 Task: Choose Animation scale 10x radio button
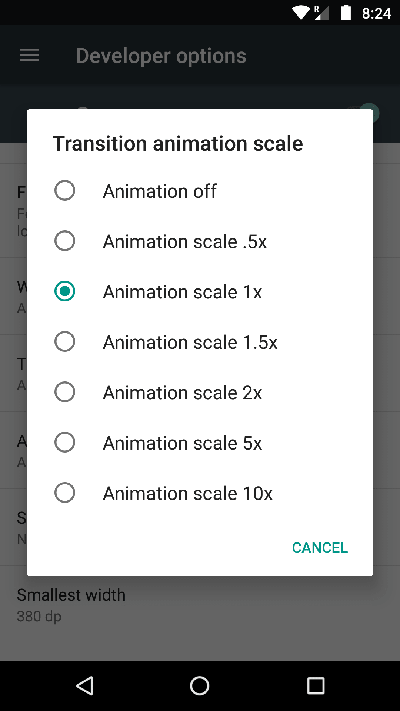pos(200,493)
